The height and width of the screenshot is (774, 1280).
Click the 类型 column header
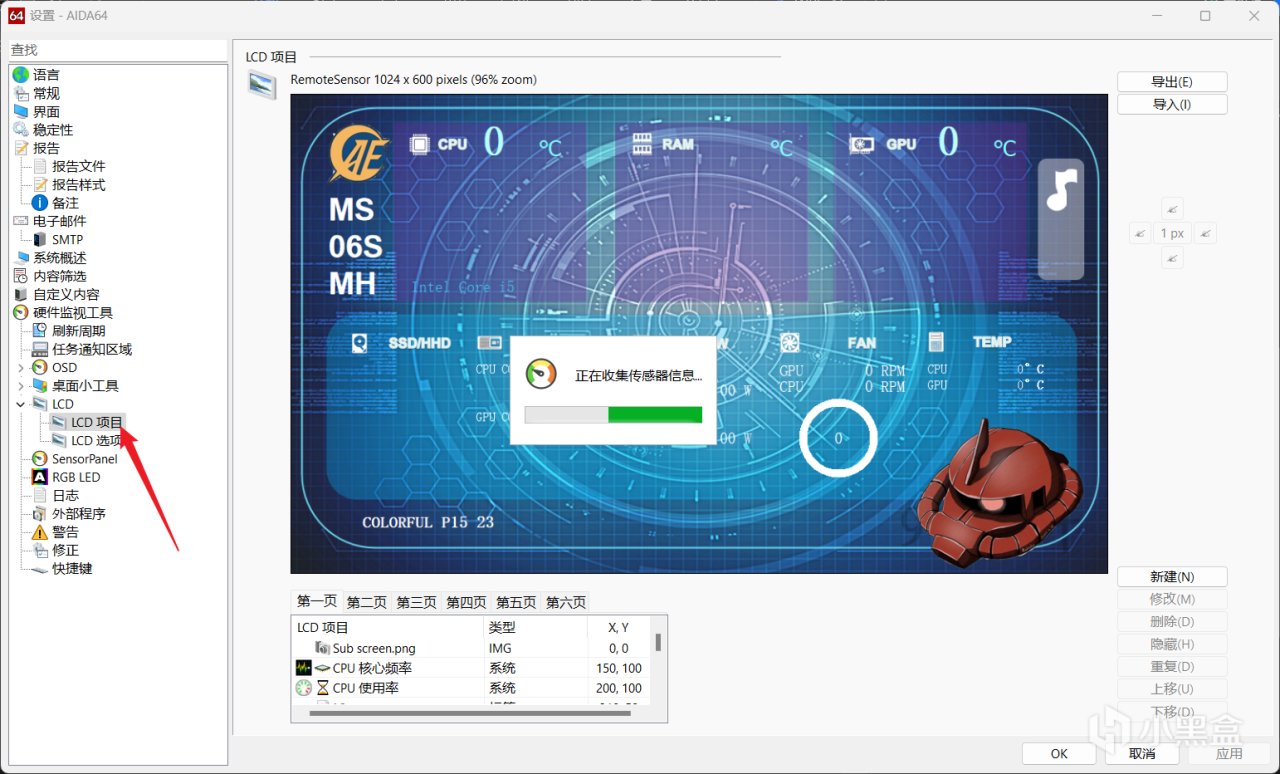click(535, 628)
